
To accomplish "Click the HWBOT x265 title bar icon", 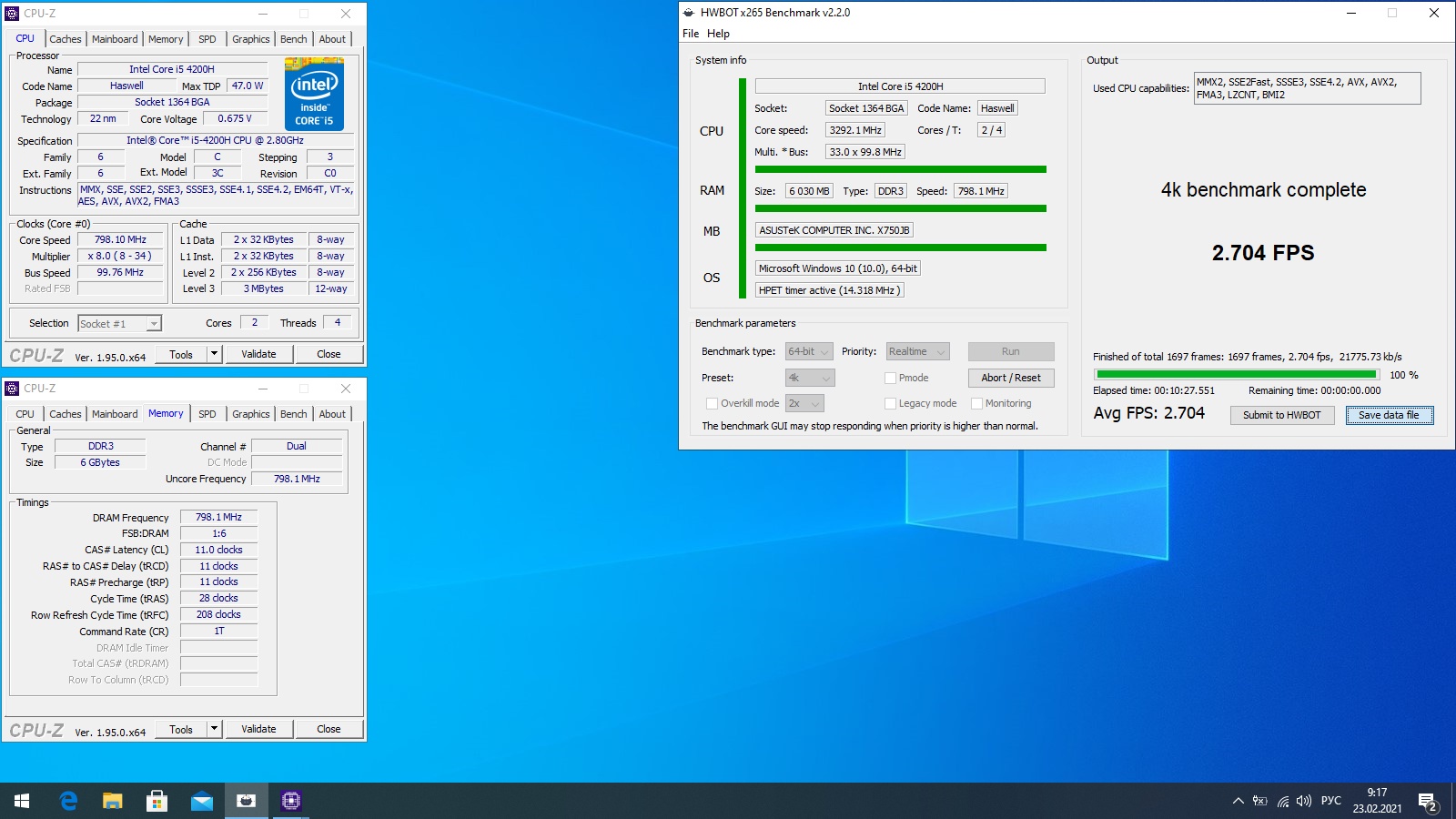I will pos(689,13).
